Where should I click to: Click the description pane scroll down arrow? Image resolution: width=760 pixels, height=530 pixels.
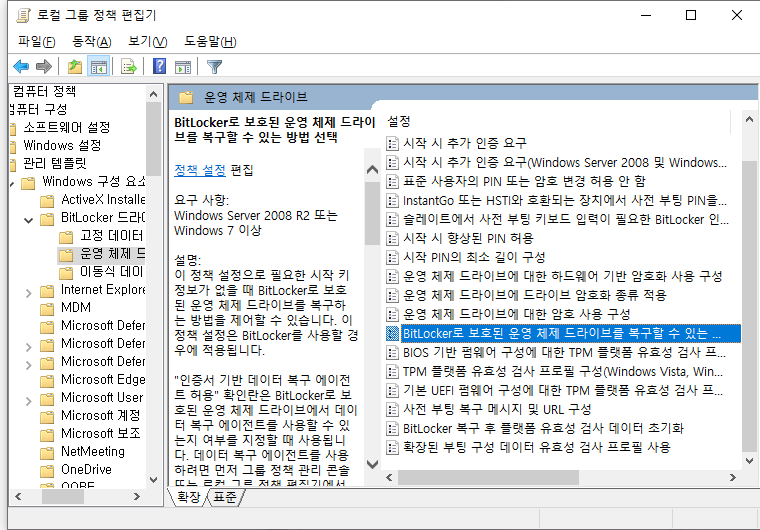click(372, 464)
